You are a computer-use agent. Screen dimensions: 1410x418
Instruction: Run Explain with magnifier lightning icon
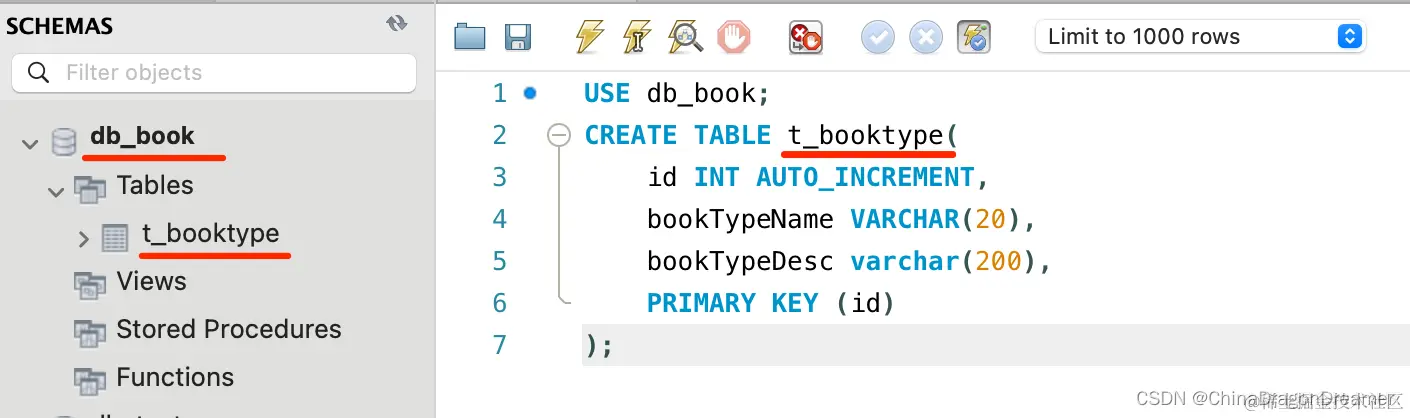tap(685, 38)
